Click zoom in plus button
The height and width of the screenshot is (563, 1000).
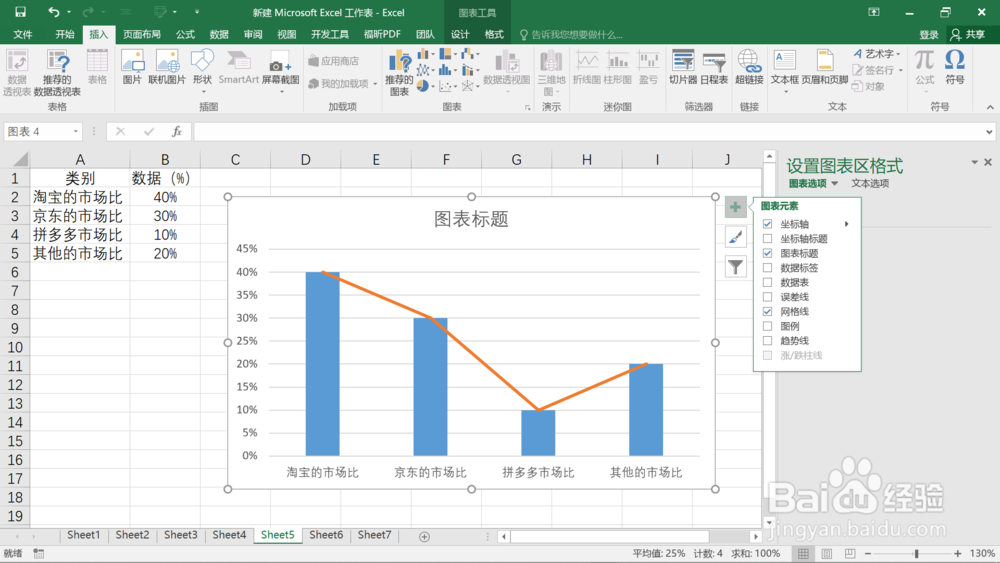(957, 553)
